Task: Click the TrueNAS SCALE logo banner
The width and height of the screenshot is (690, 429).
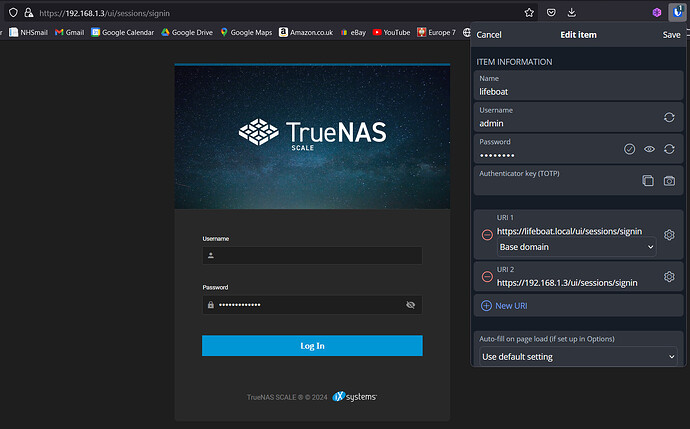Action: (x=312, y=137)
